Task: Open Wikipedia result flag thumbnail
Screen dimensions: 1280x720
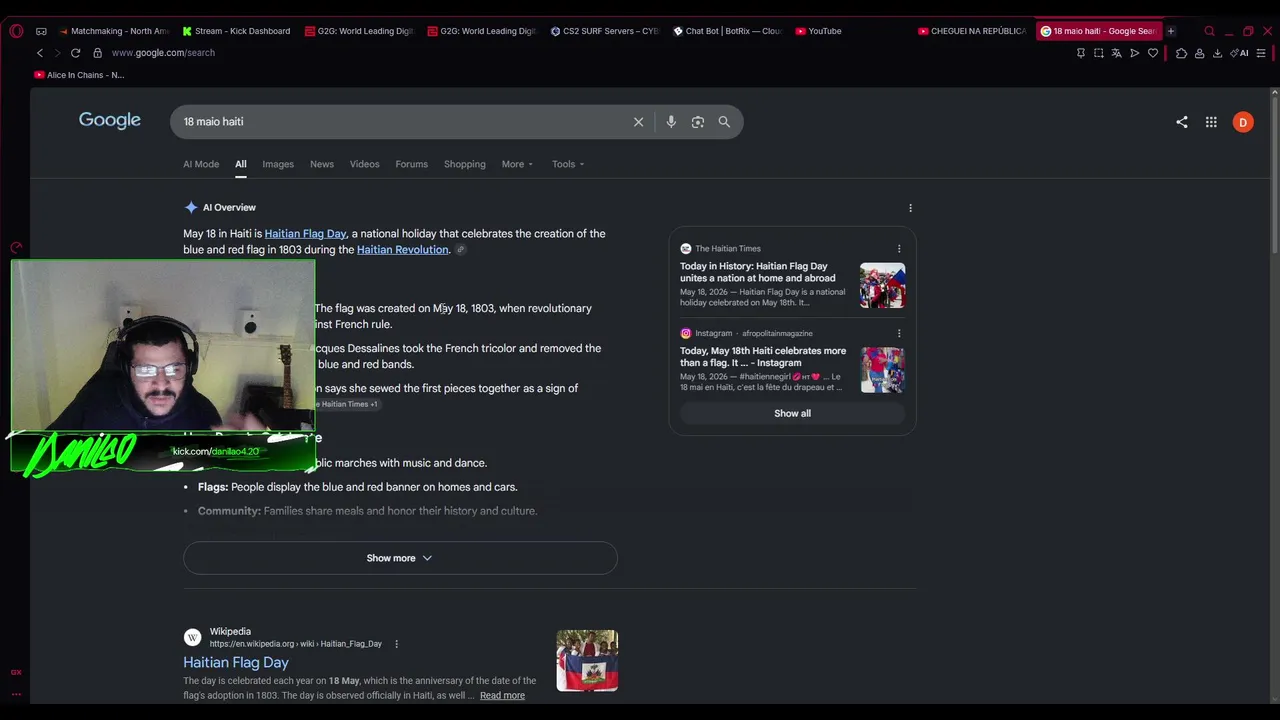Action: [x=587, y=661]
